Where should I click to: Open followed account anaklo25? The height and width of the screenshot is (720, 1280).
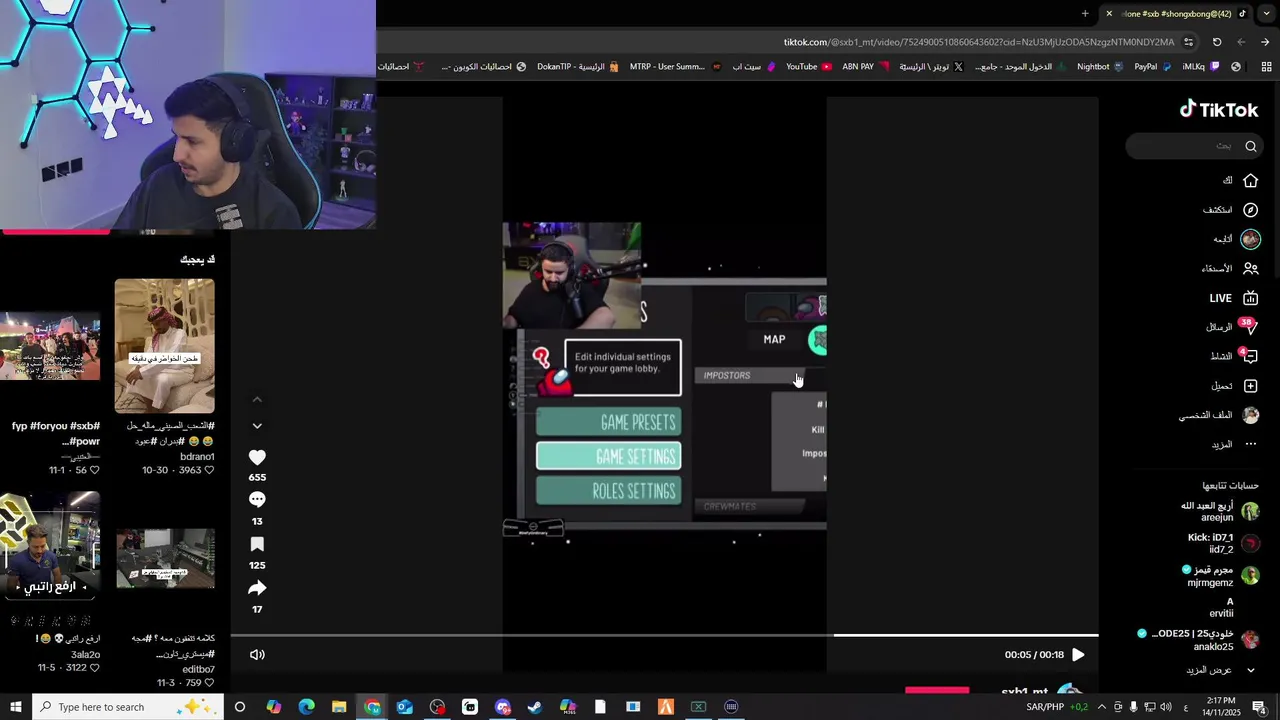1199,640
